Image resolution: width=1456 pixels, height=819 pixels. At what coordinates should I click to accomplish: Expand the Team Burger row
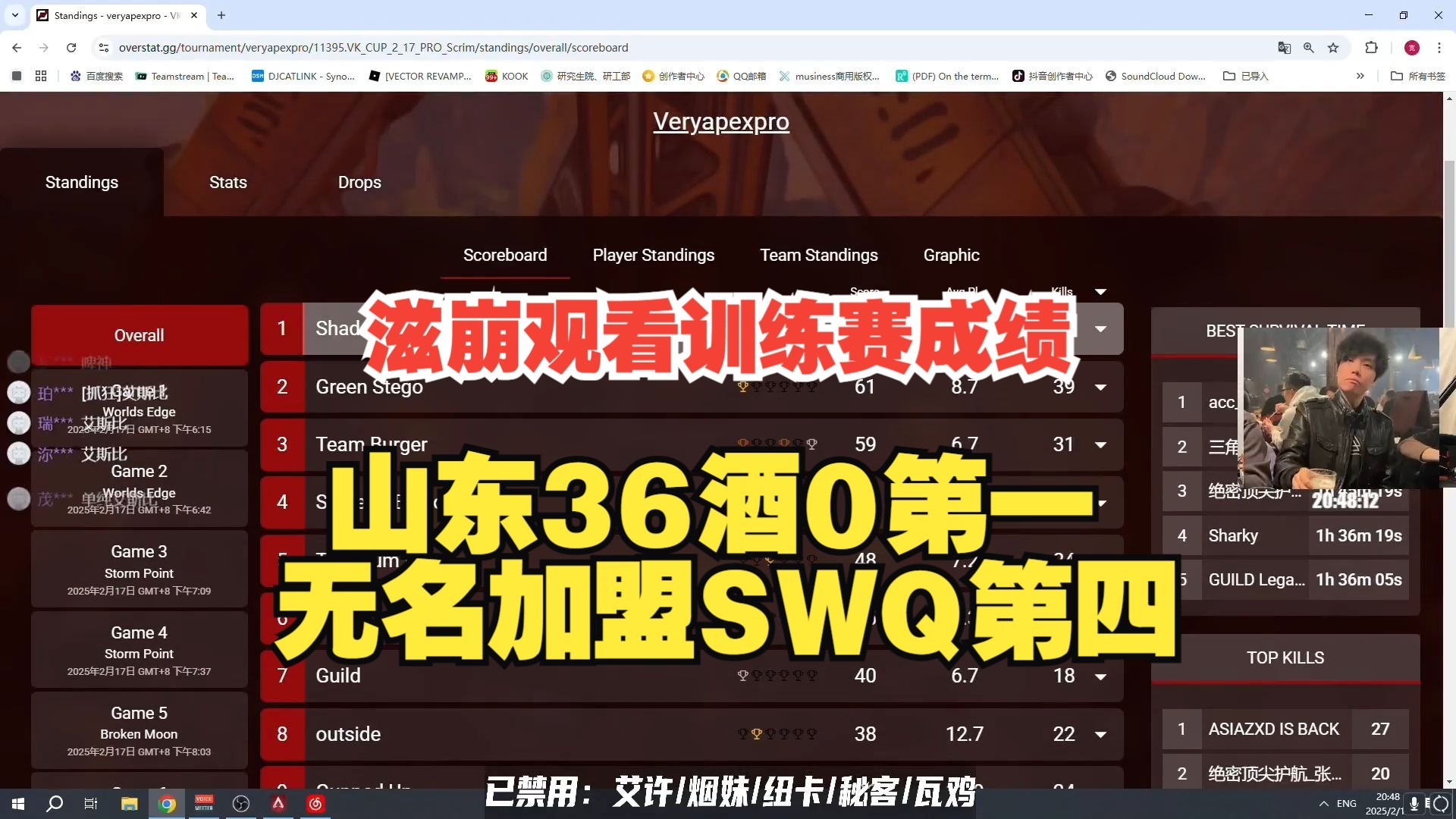pos(1101,444)
